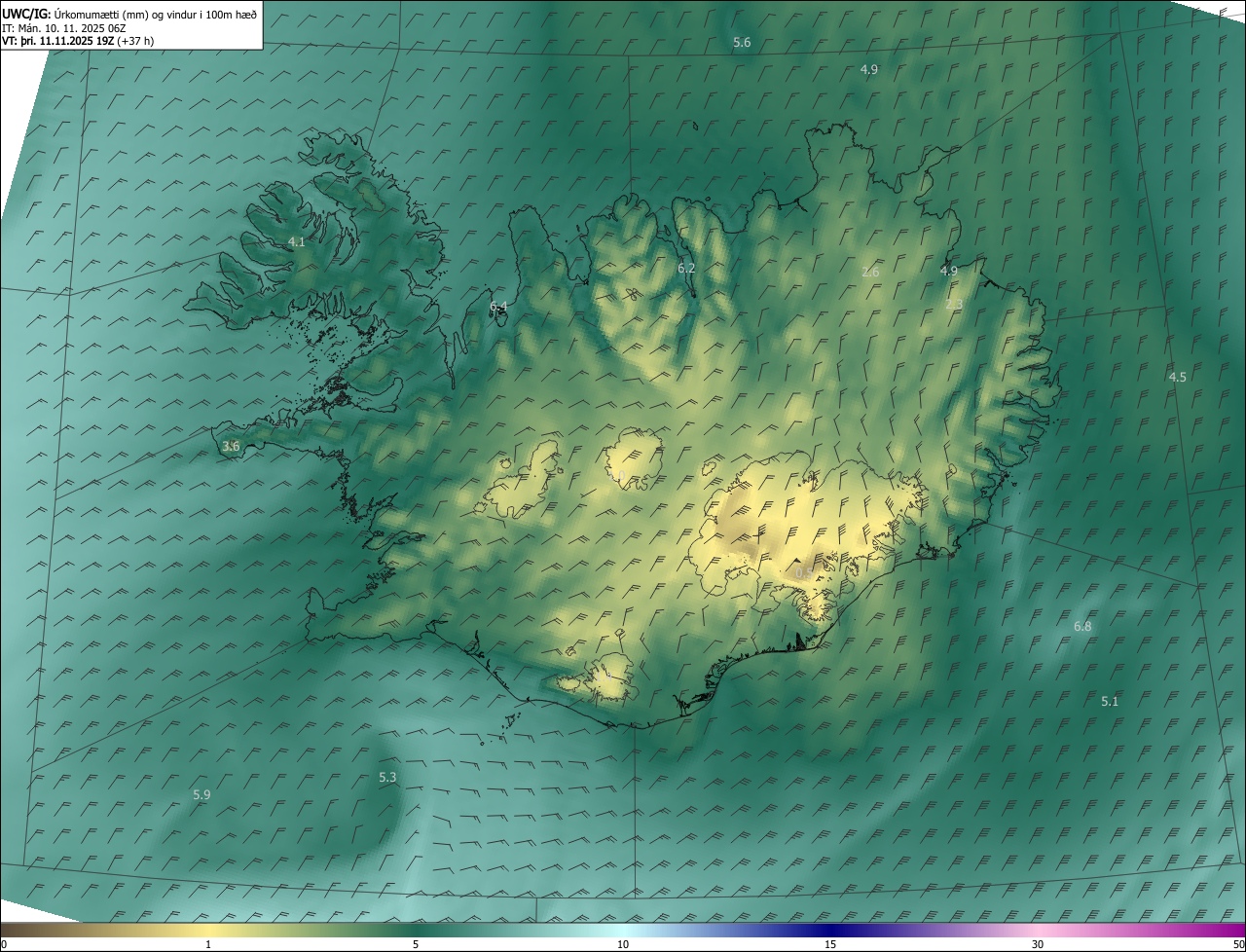This screenshot has height=952, width=1246.
Task: Click the 50 tick on the color scale
Action: pos(1238,944)
